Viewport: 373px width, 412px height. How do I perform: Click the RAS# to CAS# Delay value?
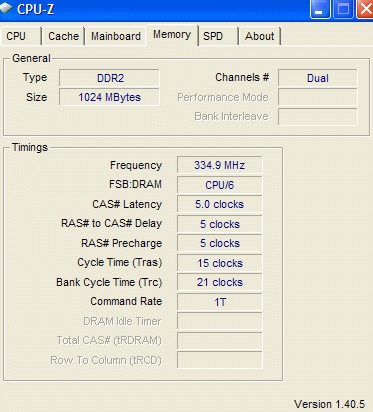pos(220,224)
